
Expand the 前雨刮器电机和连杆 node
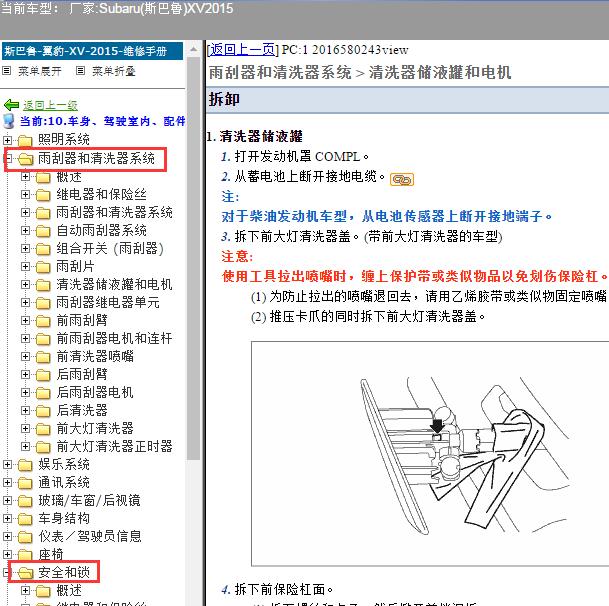point(25,338)
